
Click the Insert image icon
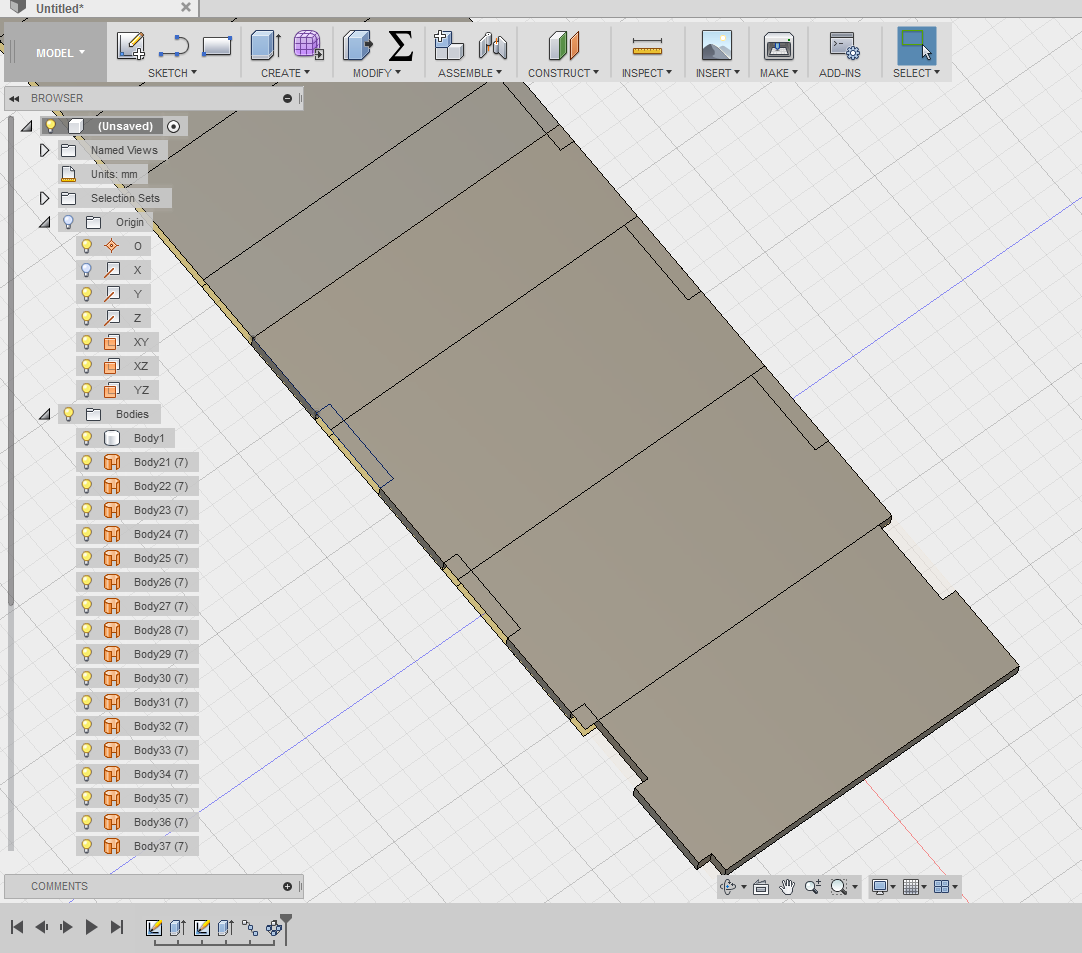click(x=717, y=46)
